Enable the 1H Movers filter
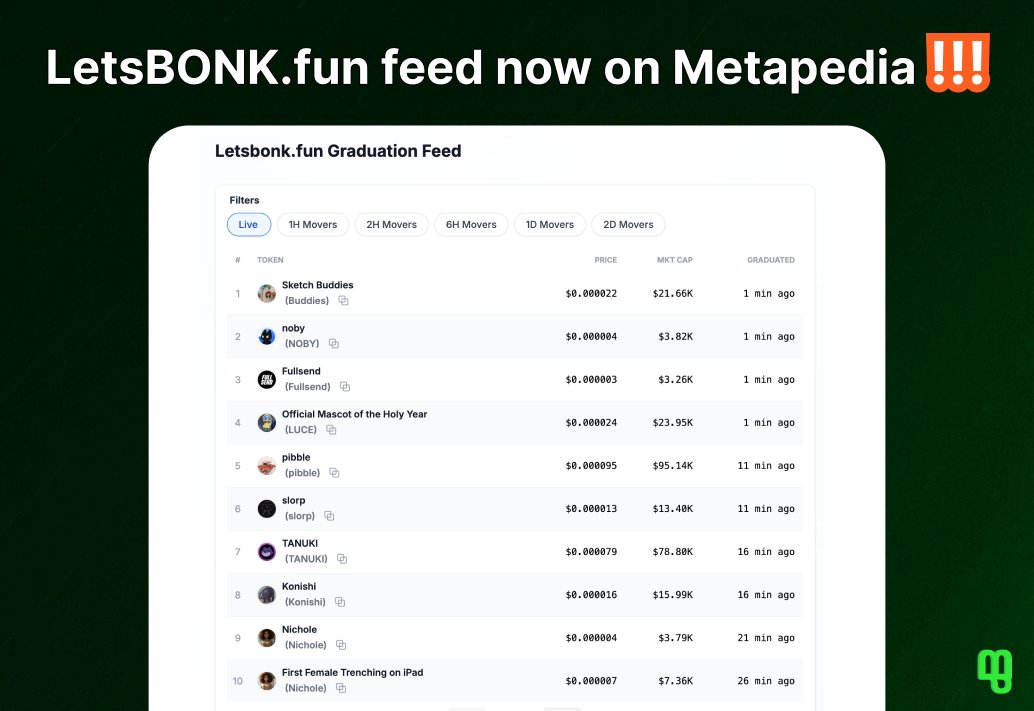The height and width of the screenshot is (711, 1034). click(x=312, y=224)
